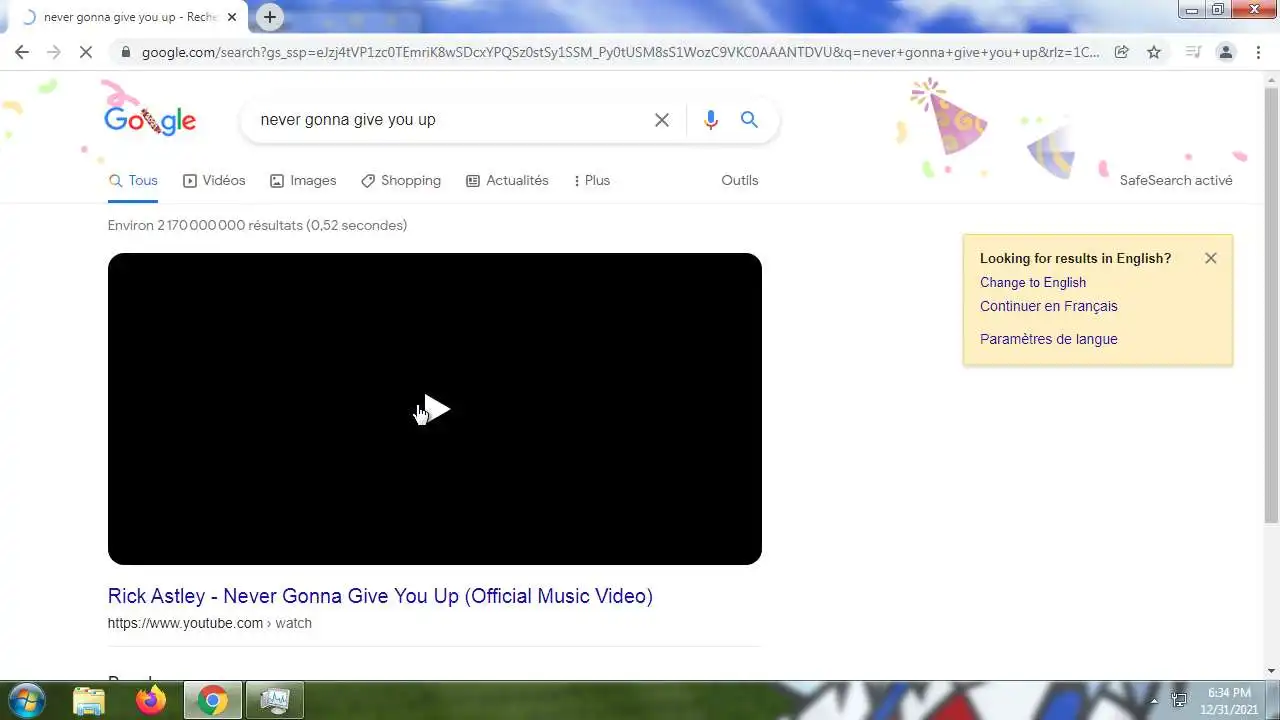1280x720 pixels.
Task: Switch to Vidéos tab
Action: pos(214,181)
